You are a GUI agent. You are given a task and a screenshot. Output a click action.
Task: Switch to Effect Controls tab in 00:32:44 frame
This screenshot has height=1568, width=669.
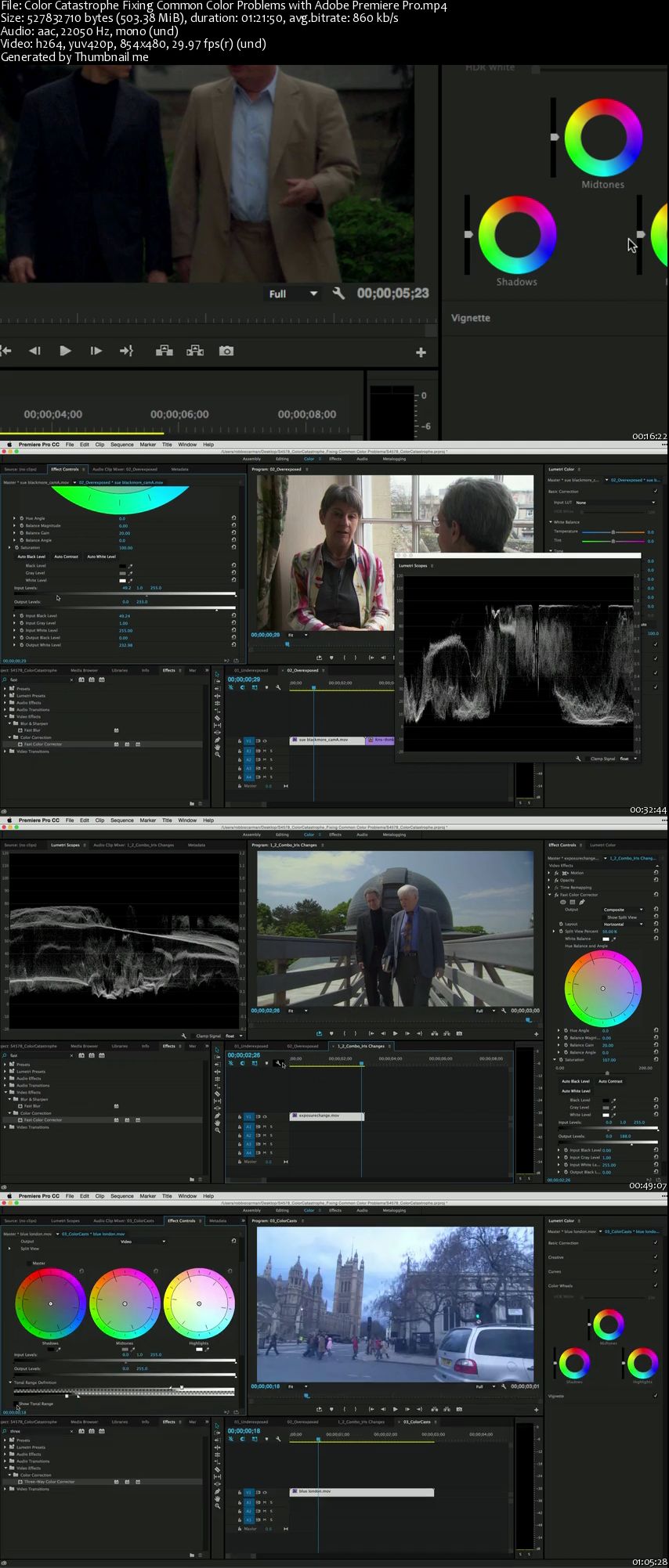(x=65, y=469)
